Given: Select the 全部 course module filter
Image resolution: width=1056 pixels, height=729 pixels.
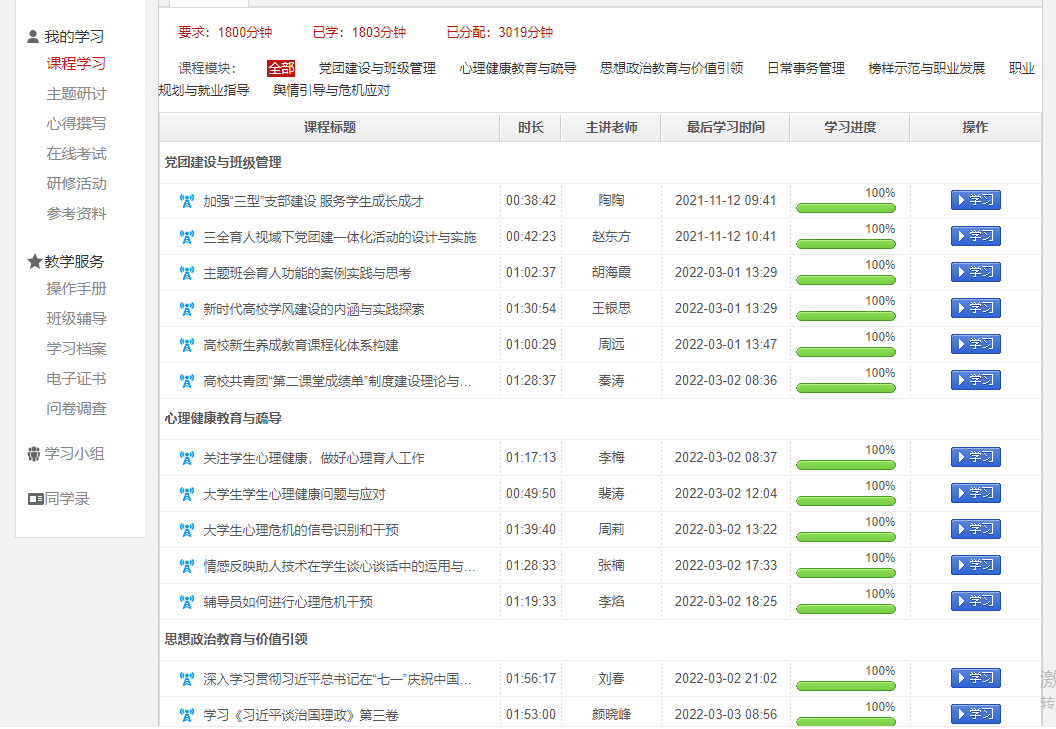Looking at the screenshot, I should pyautogui.click(x=281, y=68).
